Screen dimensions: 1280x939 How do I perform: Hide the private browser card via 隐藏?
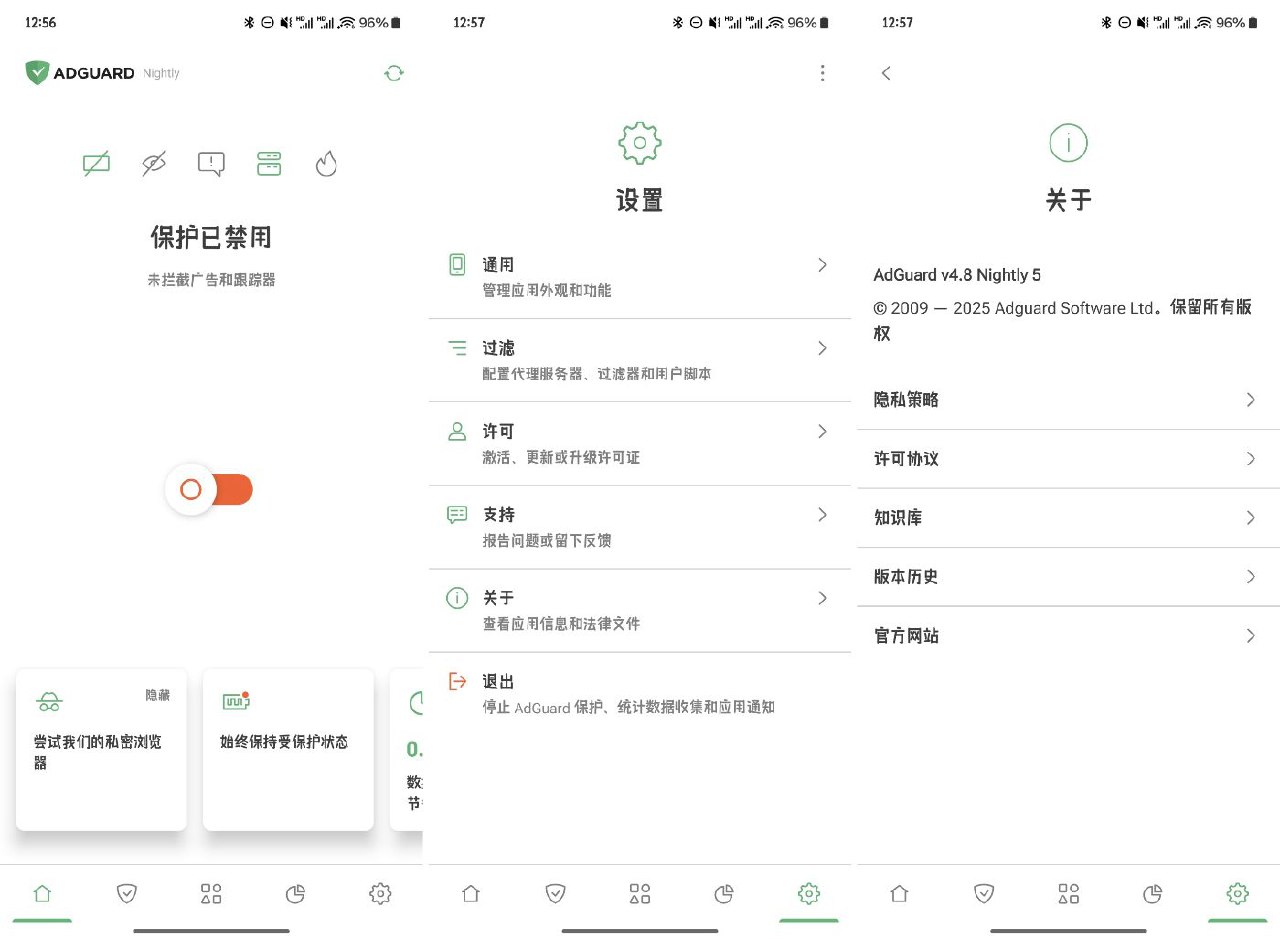pos(157,695)
